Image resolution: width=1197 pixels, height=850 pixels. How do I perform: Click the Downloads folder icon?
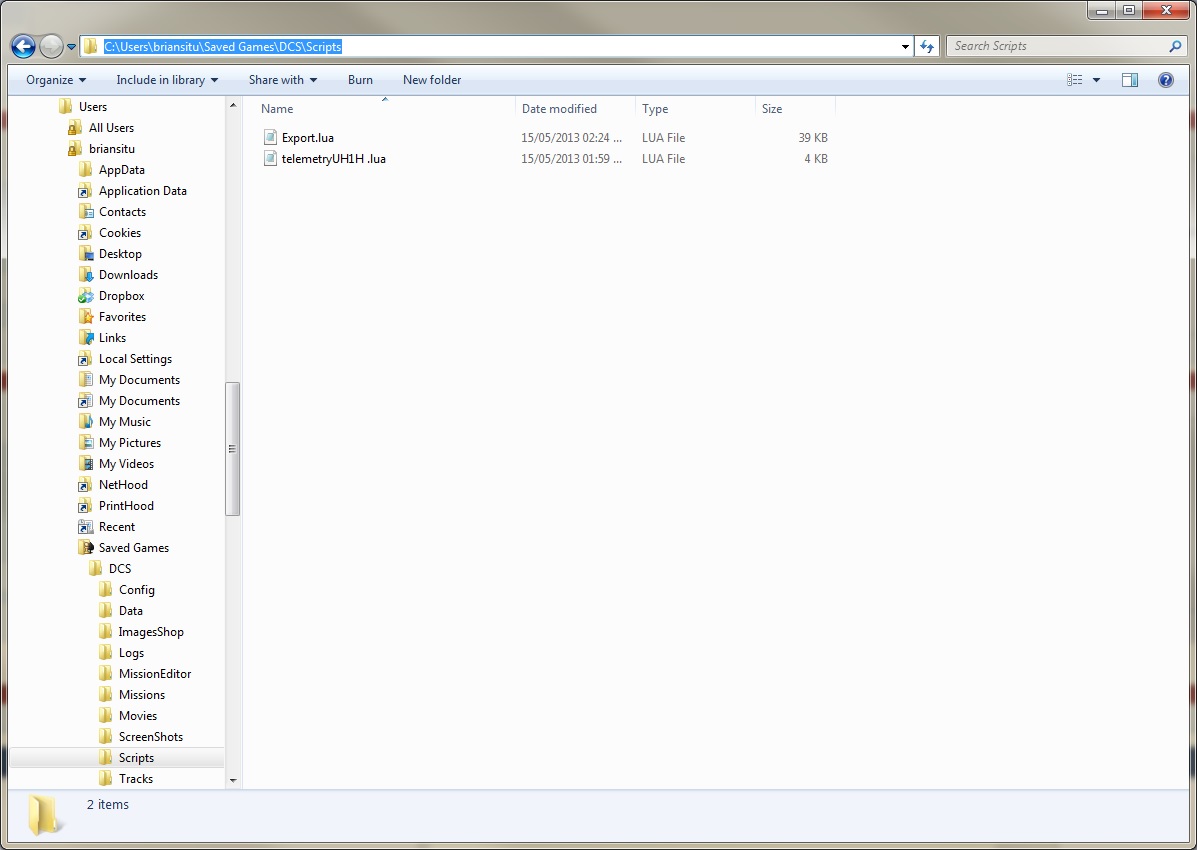[86, 275]
